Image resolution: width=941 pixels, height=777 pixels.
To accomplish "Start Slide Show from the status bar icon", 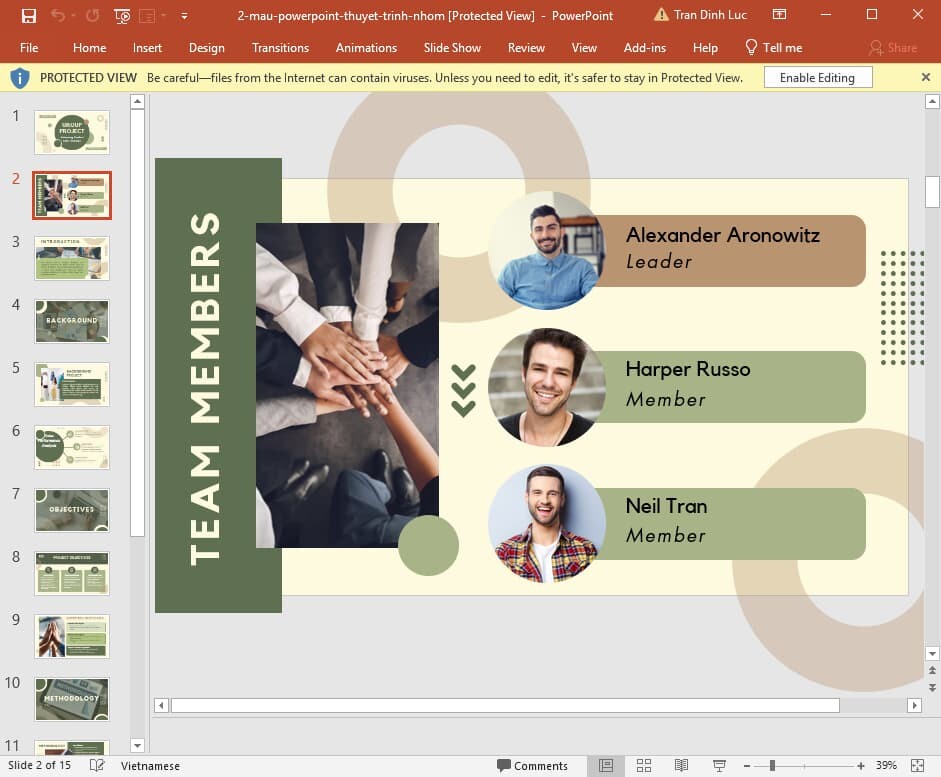I will [x=719, y=765].
